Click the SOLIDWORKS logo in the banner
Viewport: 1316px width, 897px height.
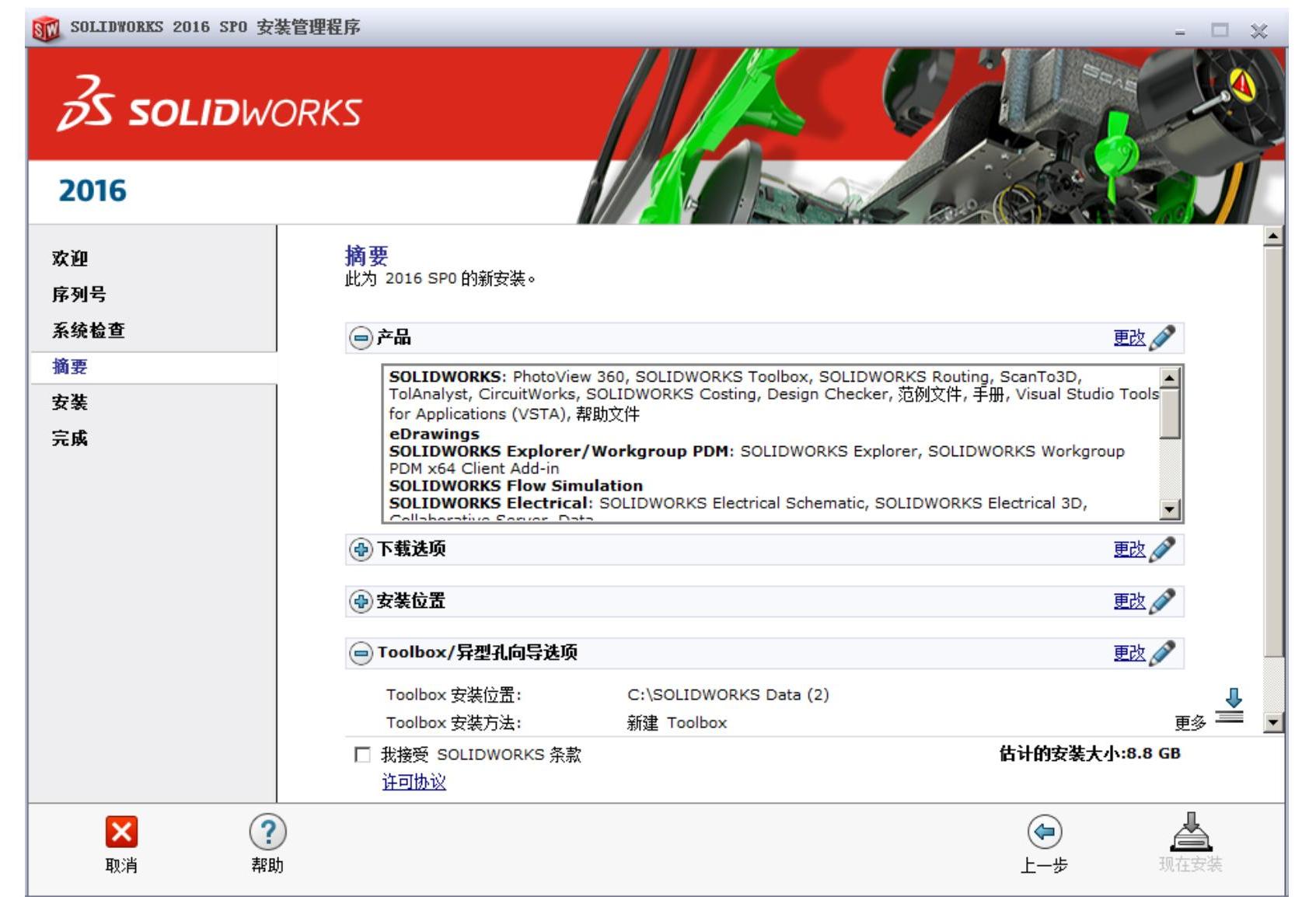pyautogui.click(x=209, y=104)
